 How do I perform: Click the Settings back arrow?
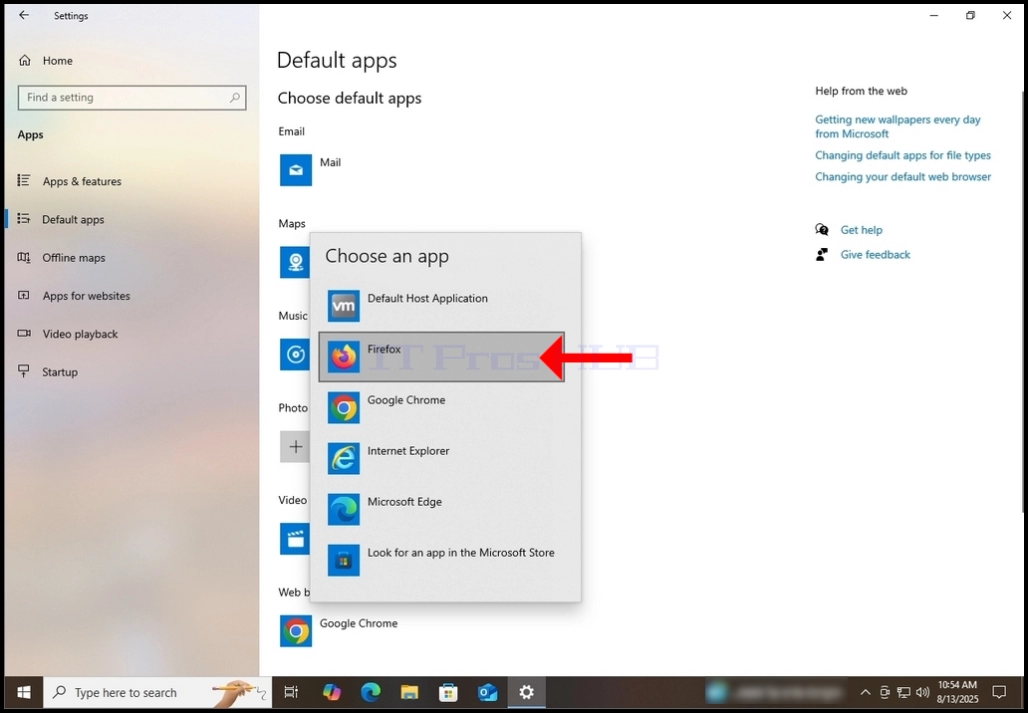[x=24, y=15]
